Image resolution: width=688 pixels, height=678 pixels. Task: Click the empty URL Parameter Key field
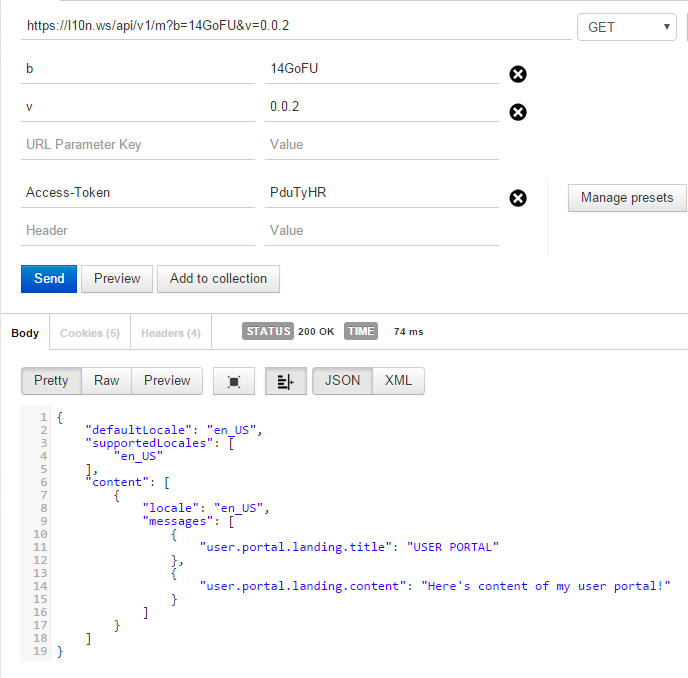pyautogui.click(x=138, y=146)
